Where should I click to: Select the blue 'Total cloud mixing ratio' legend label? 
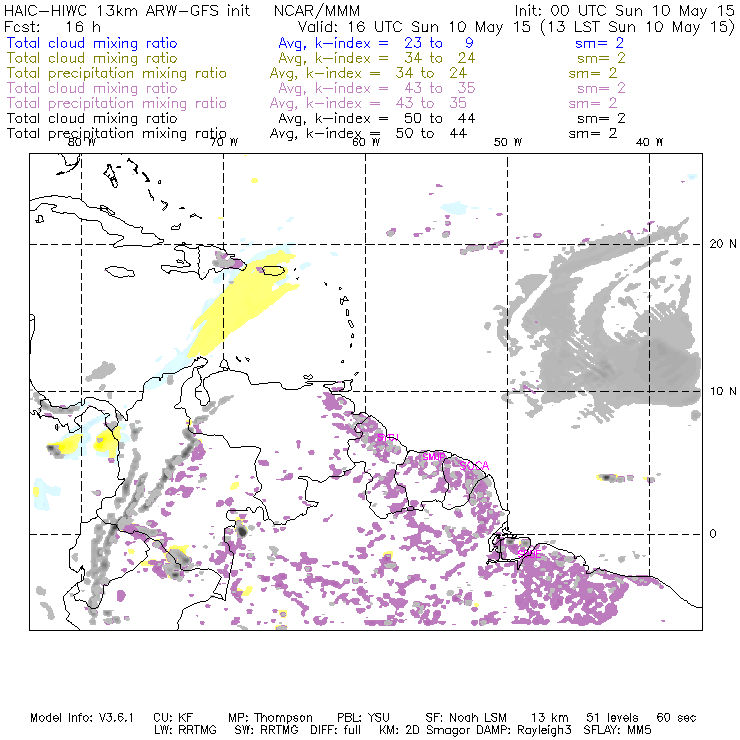(92, 43)
